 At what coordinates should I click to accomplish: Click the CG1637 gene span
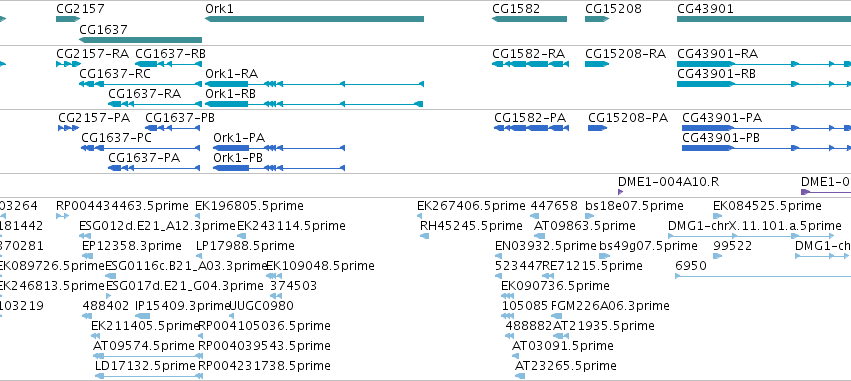tap(140, 40)
